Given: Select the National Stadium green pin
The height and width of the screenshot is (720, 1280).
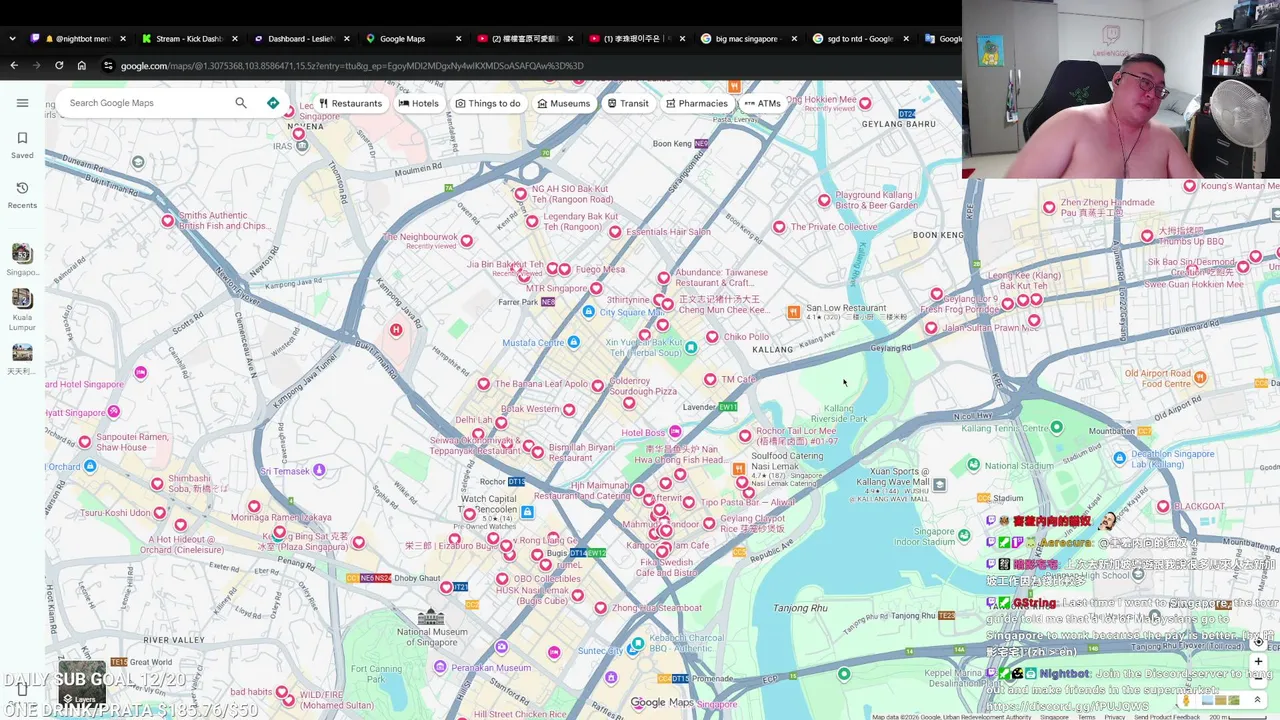Looking at the screenshot, I should pyautogui.click(x=973, y=465).
